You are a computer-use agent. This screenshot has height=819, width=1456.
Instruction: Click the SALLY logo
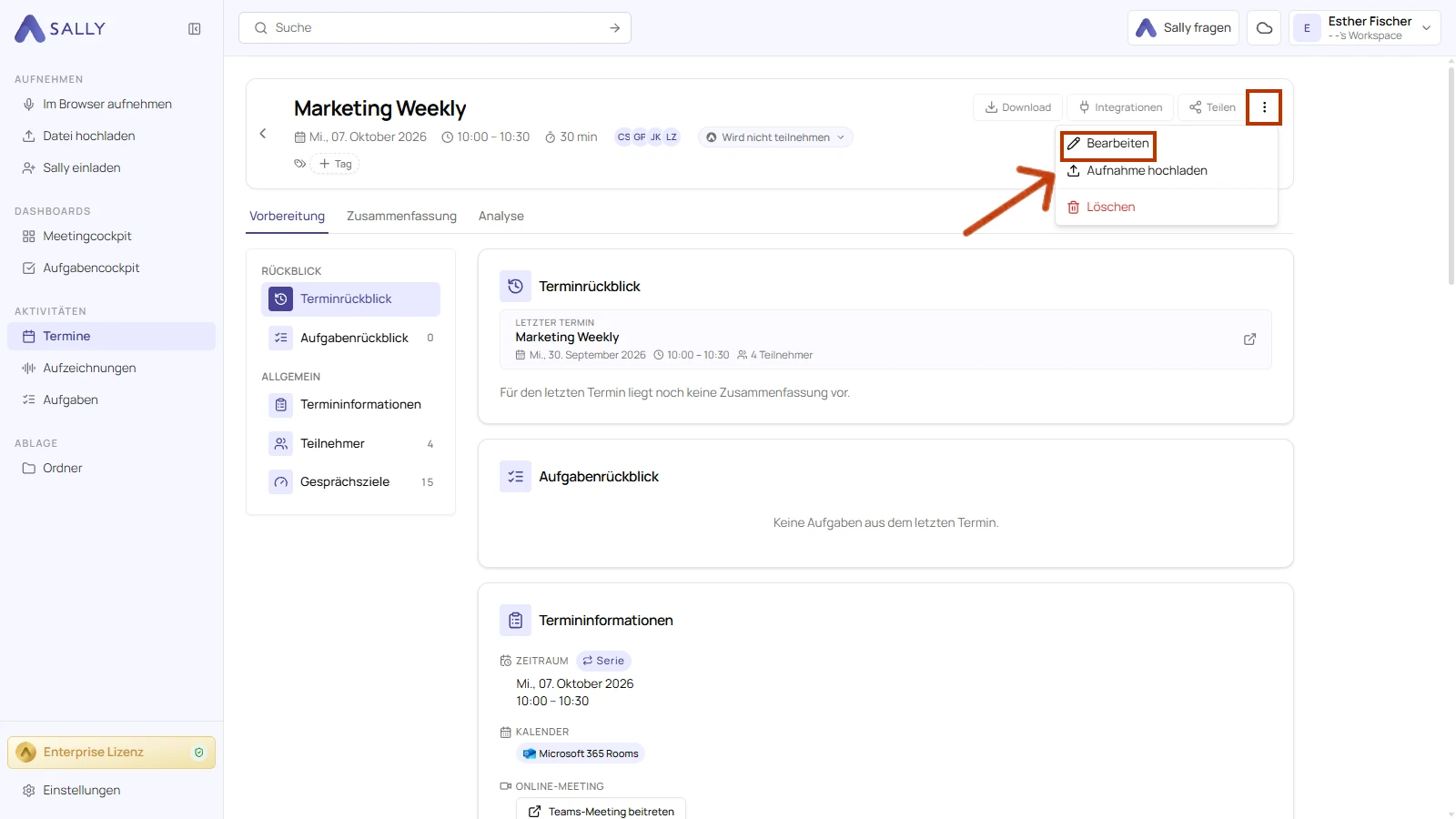point(60,29)
